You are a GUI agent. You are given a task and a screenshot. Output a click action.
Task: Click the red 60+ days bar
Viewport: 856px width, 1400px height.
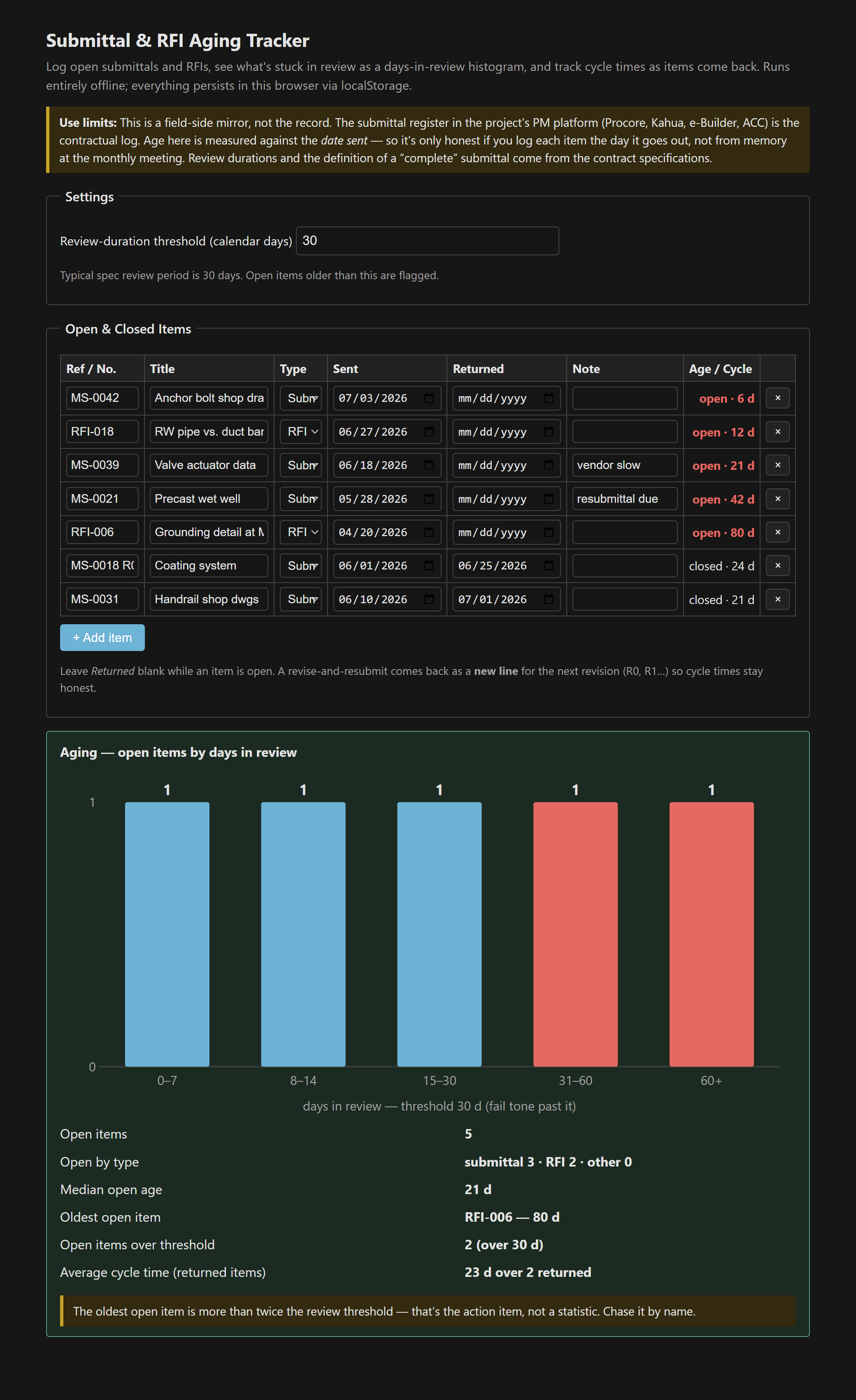(712, 934)
